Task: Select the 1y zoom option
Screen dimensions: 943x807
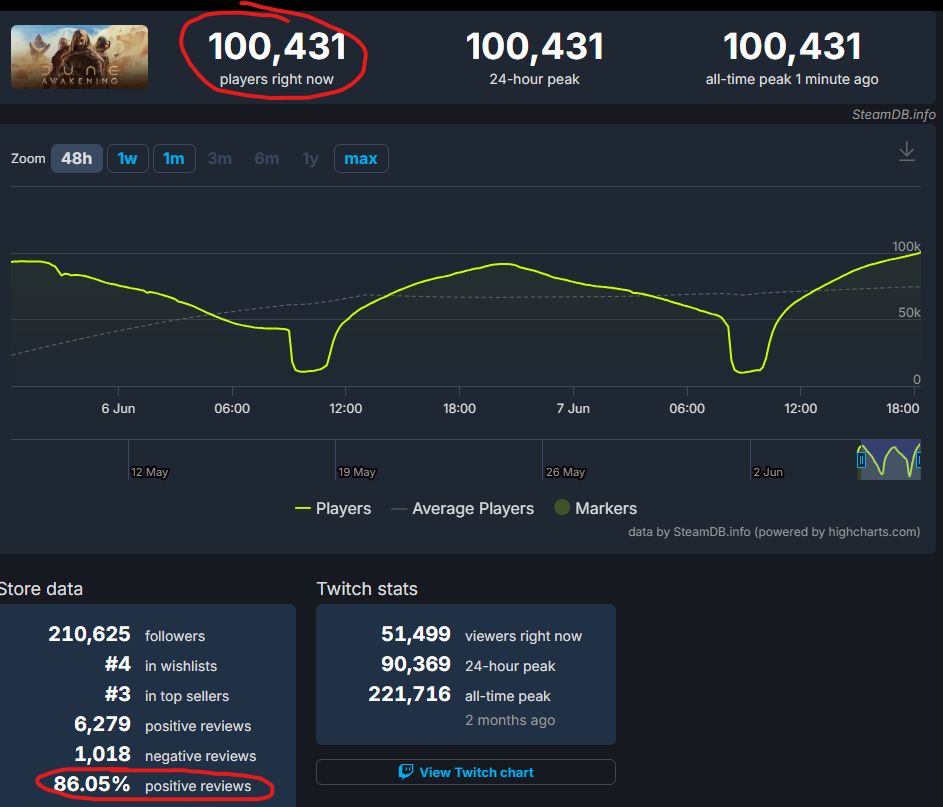Action: point(310,159)
